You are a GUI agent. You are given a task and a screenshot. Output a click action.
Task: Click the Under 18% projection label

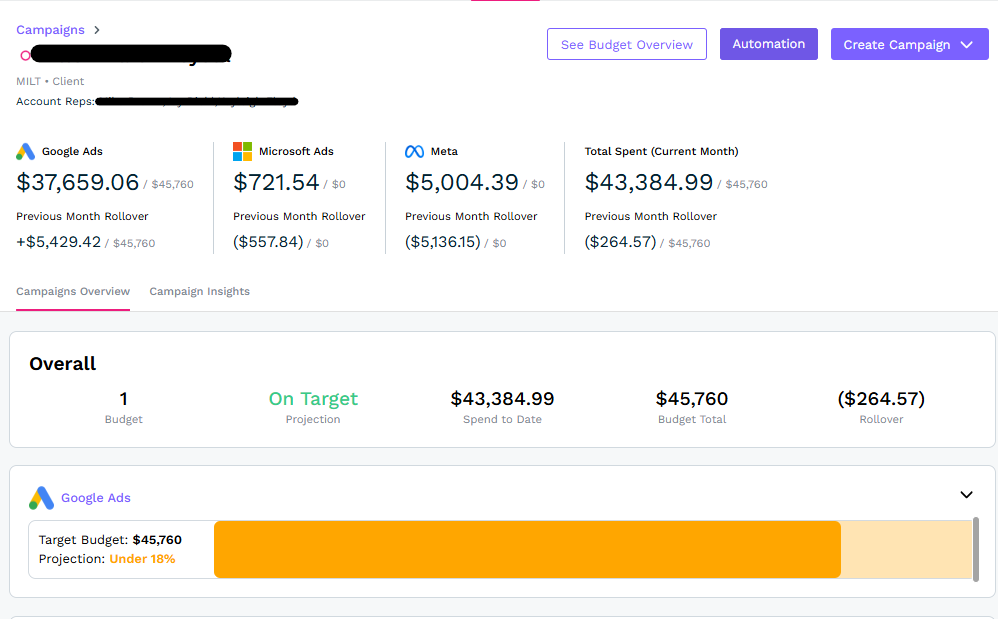142,559
